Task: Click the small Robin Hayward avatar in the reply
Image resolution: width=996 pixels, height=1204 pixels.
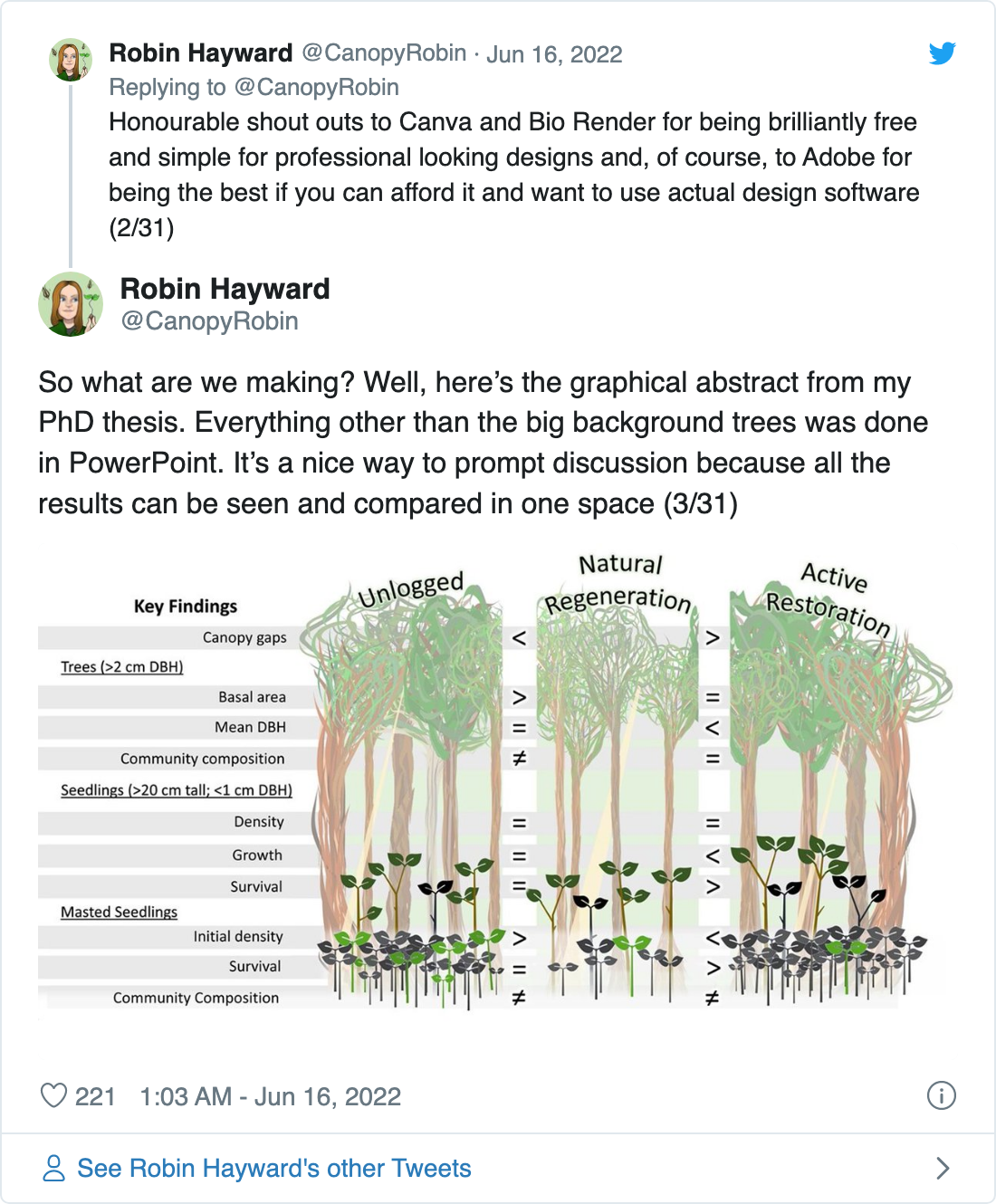Action: point(71,60)
